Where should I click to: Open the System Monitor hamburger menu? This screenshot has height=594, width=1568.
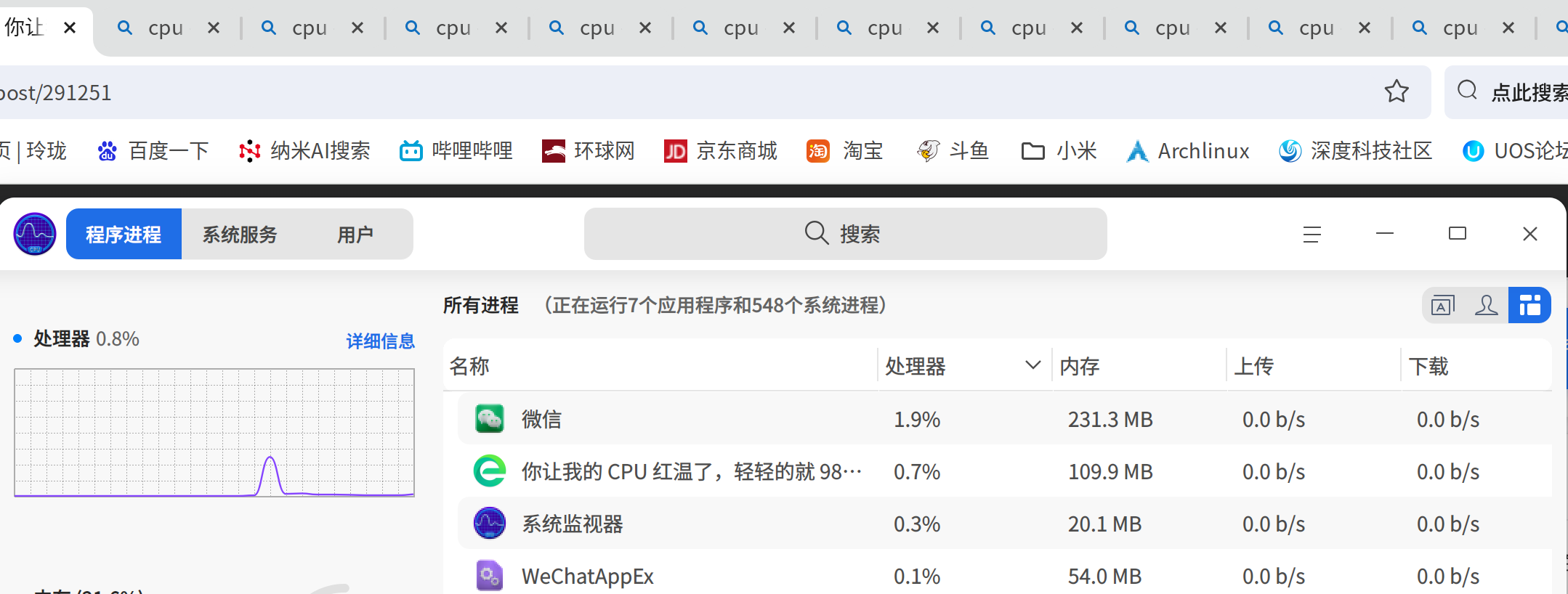pyautogui.click(x=1312, y=234)
